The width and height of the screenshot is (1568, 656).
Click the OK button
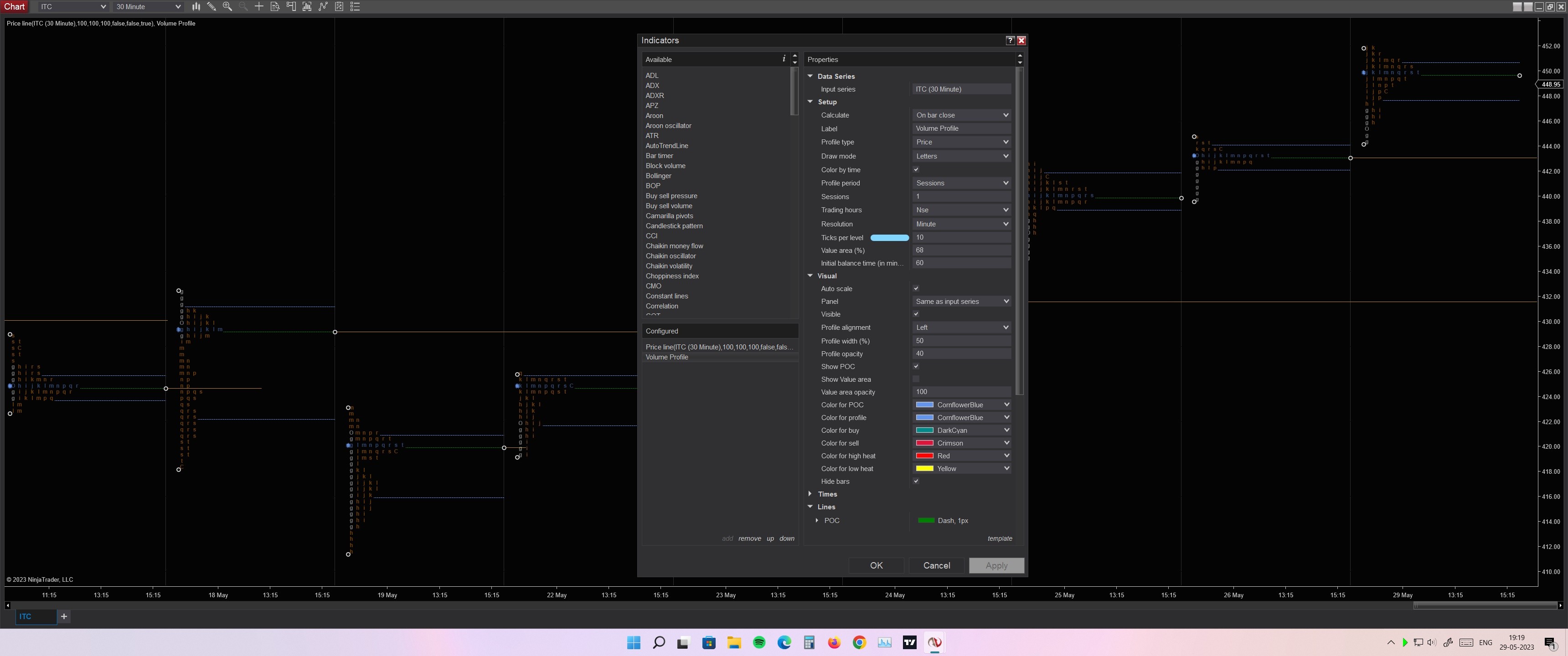876,565
